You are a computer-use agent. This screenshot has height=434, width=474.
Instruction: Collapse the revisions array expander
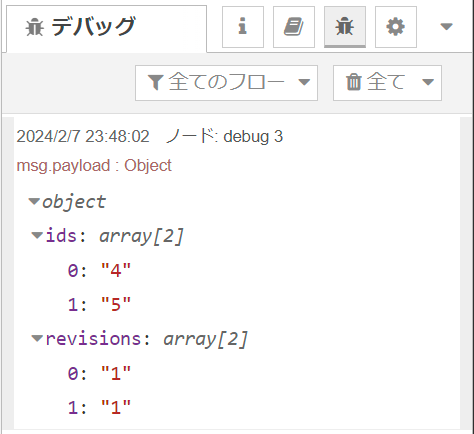37,339
